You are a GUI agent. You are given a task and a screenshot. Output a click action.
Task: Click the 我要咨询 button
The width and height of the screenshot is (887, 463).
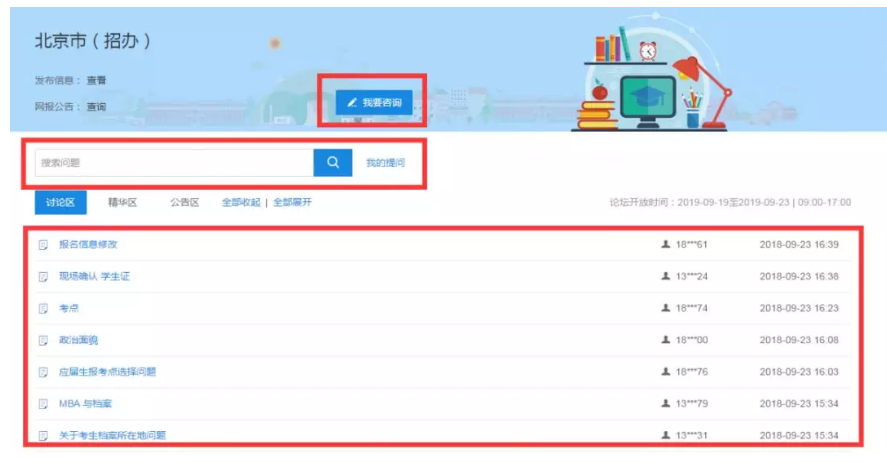coord(373,103)
